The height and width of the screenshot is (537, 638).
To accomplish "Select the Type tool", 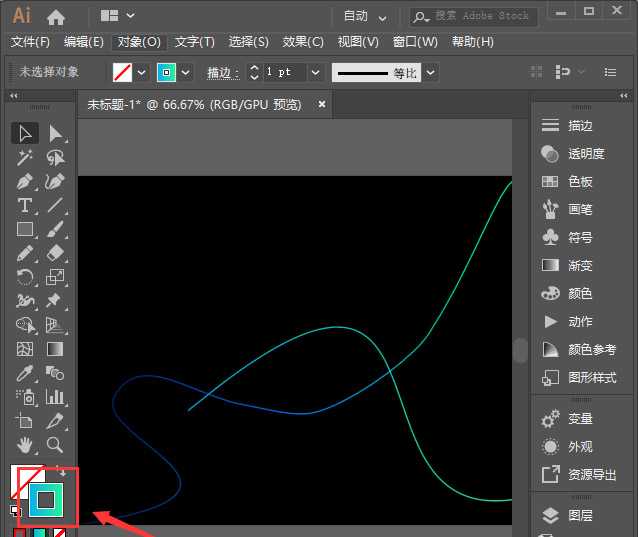I will click(x=26, y=205).
